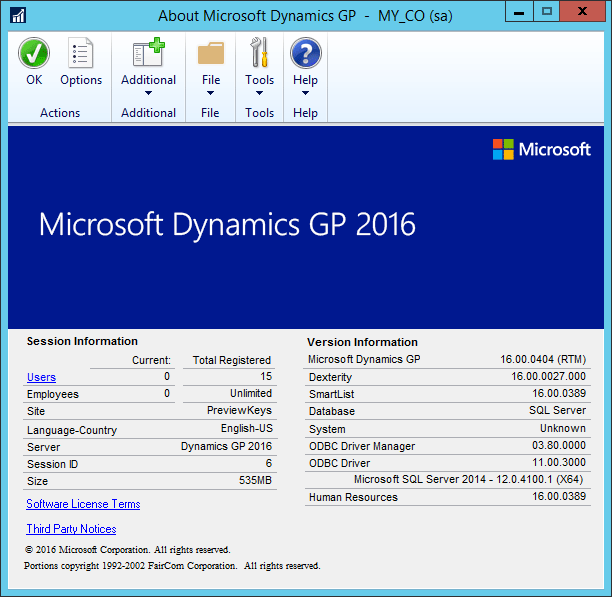Click the 2016 Microsoft Corporation copyright line
This screenshot has width=612, height=597.
pyautogui.click(x=128, y=550)
